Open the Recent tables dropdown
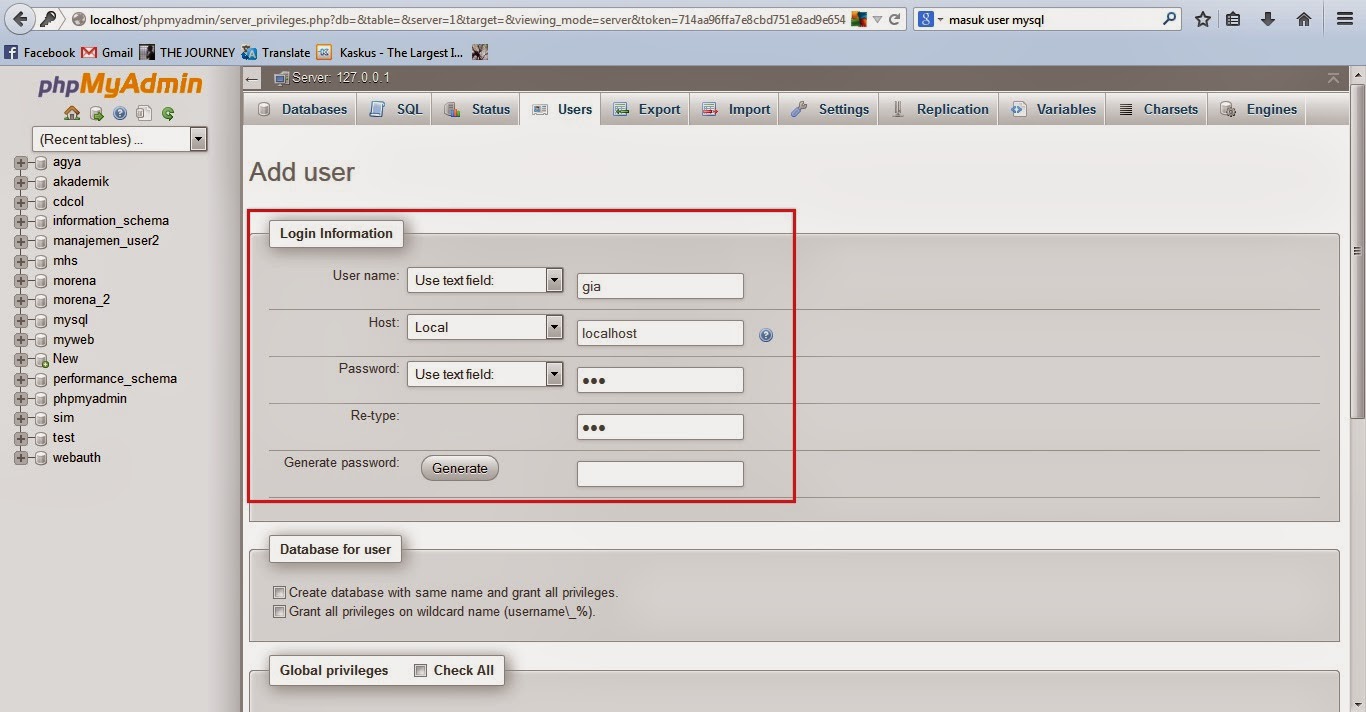1366x712 pixels. pos(120,139)
